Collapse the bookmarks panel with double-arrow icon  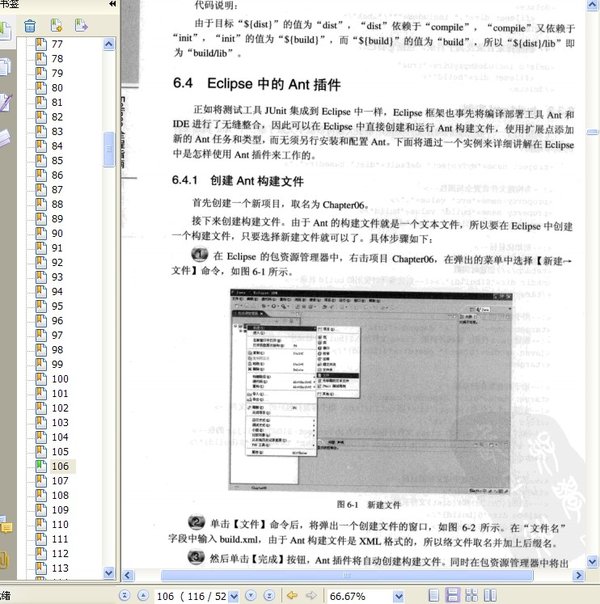[112, 4]
